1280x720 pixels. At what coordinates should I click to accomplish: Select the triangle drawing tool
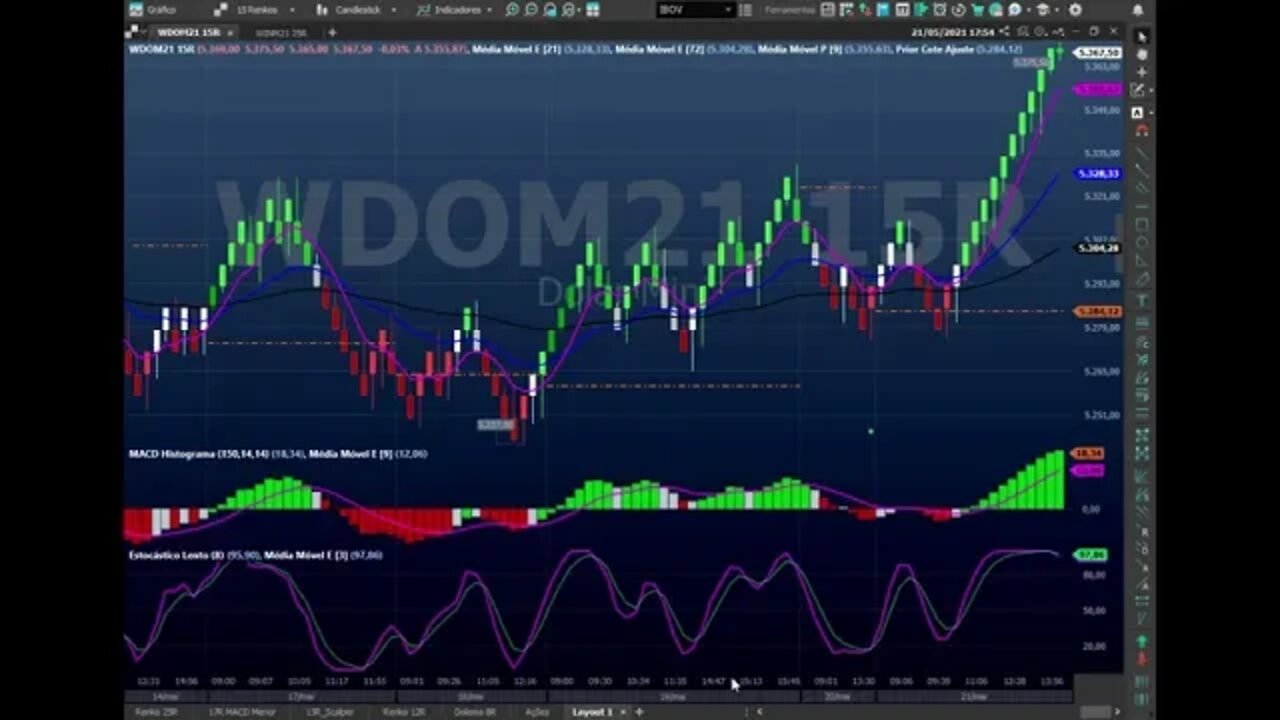pyautogui.click(x=1142, y=261)
